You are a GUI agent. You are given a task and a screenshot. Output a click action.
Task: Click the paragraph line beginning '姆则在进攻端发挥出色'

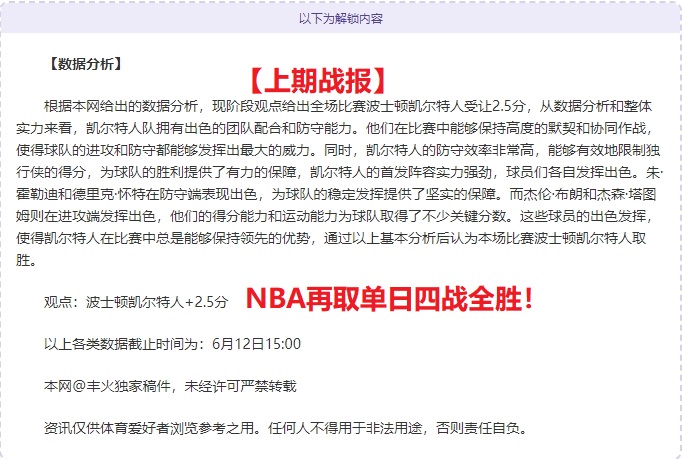pyautogui.click(x=335, y=216)
